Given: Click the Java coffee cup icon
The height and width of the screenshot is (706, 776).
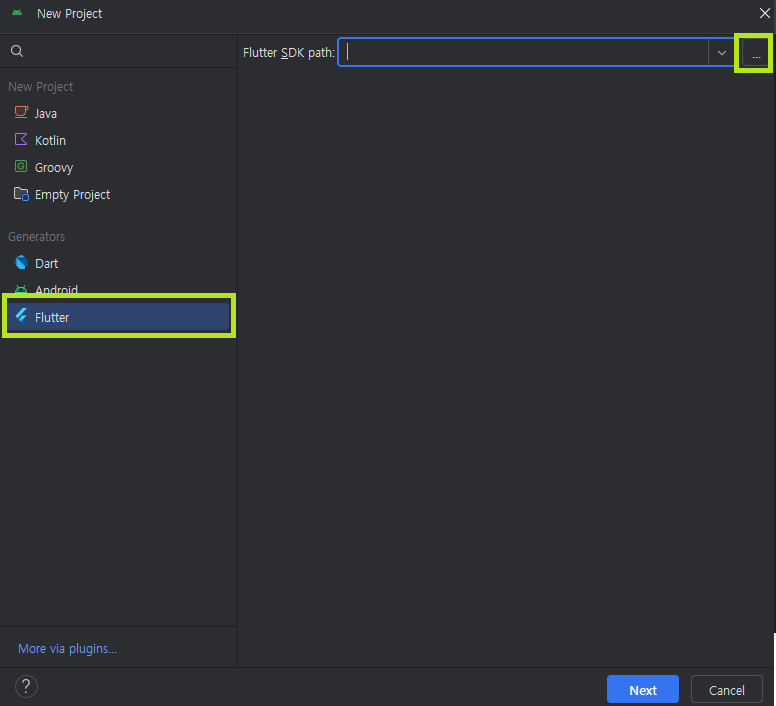Looking at the screenshot, I should coord(21,112).
